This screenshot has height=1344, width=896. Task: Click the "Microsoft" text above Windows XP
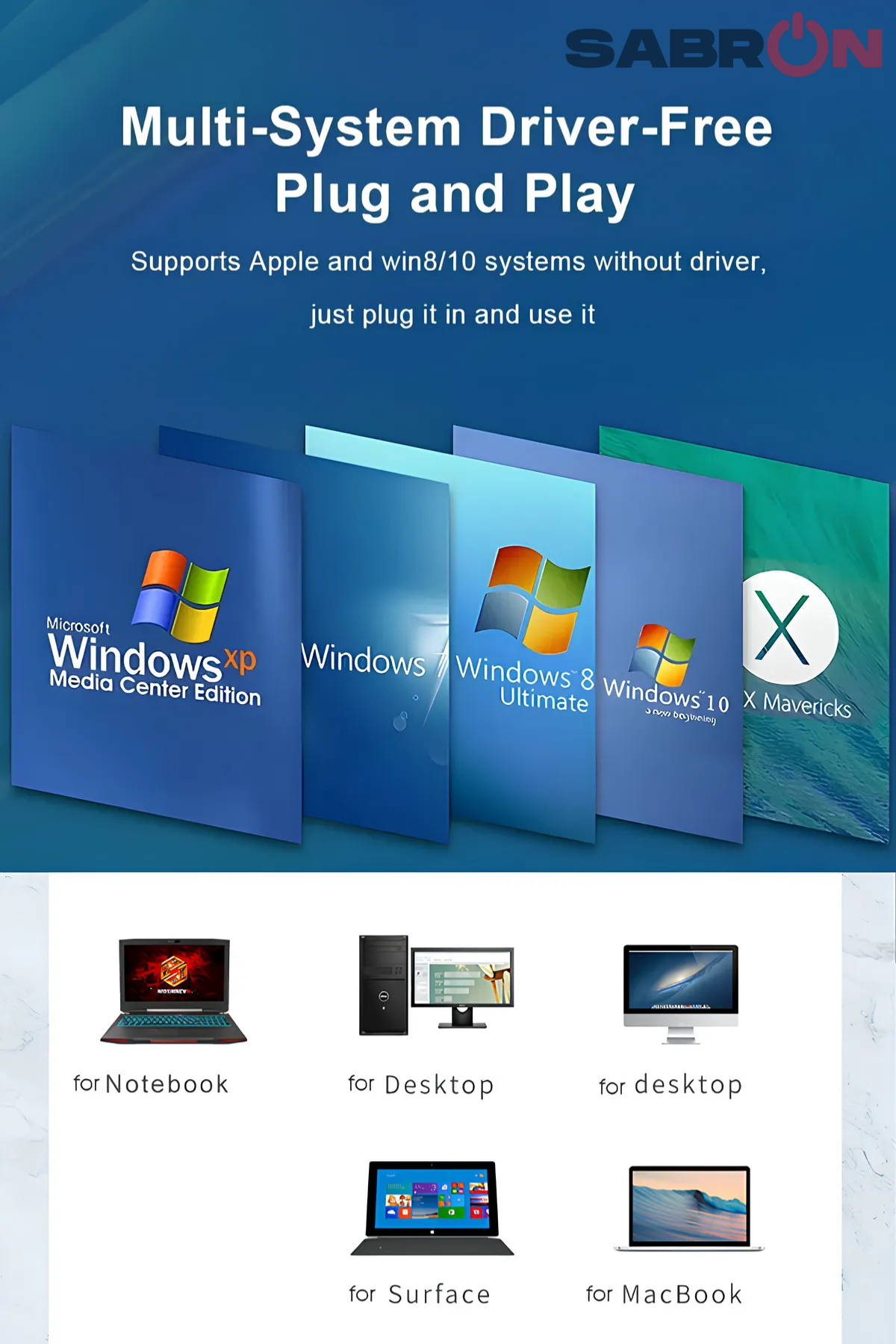78,626
